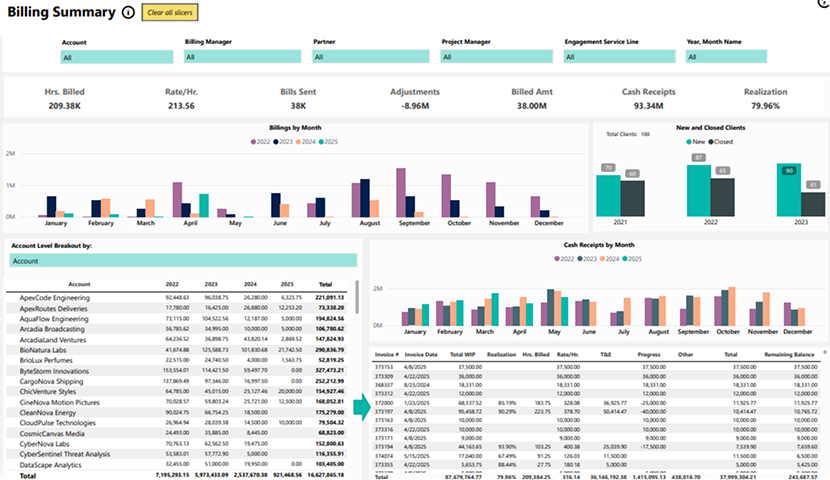The height and width of the screenshot is (480, 830).
Task: Click the info icon beside Billing Summary
Action: click(x=127, y=12)
